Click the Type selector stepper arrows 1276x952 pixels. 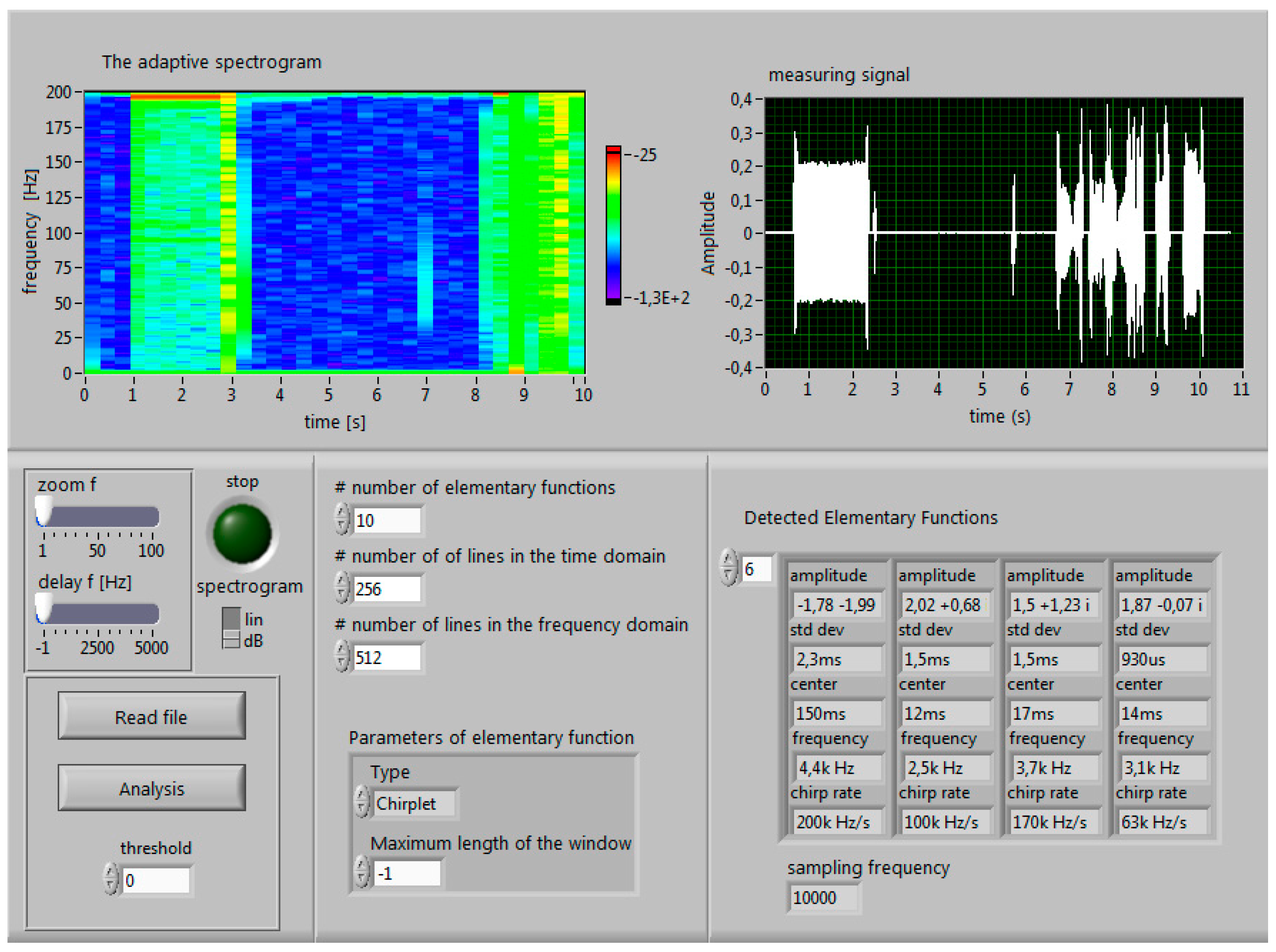(x=361, y=802)
